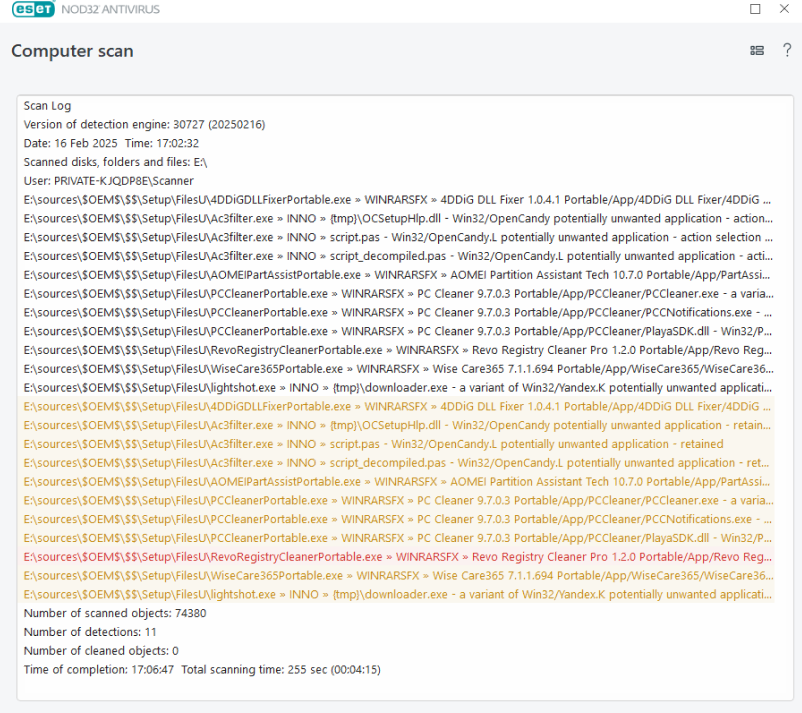Select black RevoRegistryCleanerPortable.exe entry

tap(398, 350)
